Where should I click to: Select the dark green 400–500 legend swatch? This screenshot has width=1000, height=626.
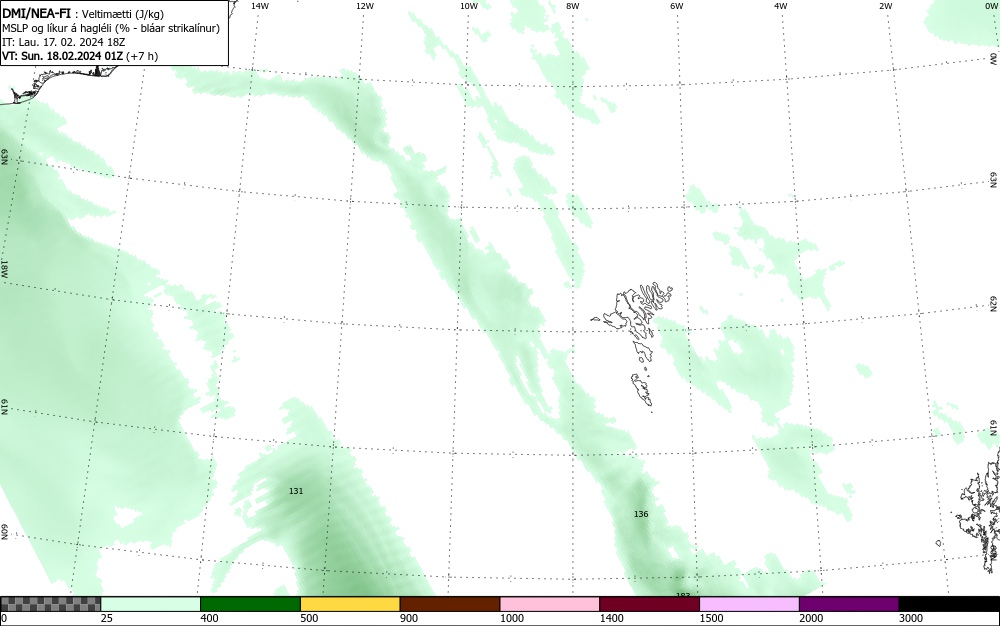(x=250, y=604)
